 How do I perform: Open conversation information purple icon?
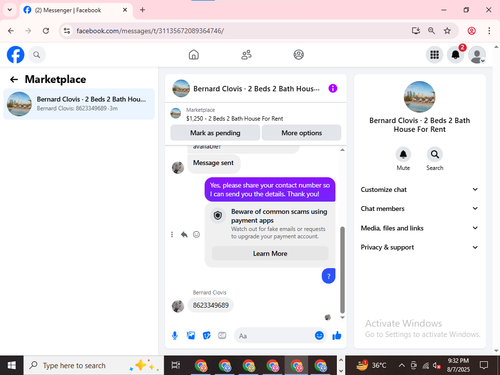pos(333,88)
